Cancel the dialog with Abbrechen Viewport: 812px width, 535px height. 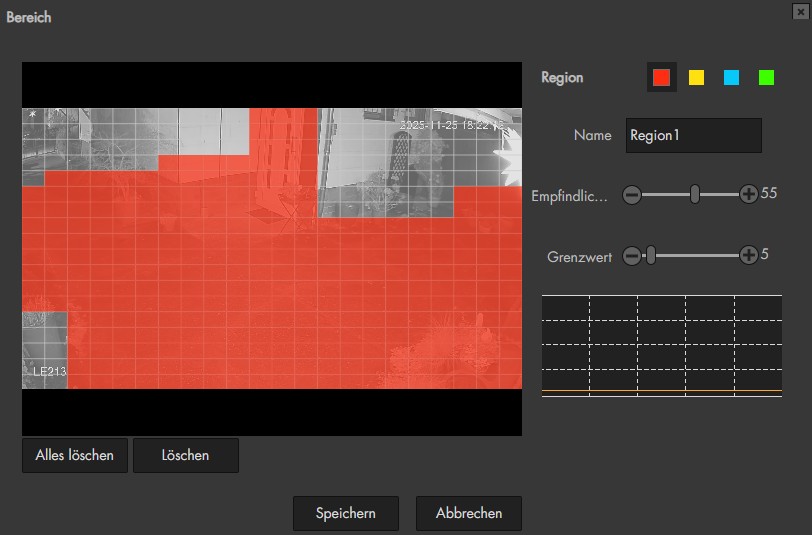pos(469,513)
